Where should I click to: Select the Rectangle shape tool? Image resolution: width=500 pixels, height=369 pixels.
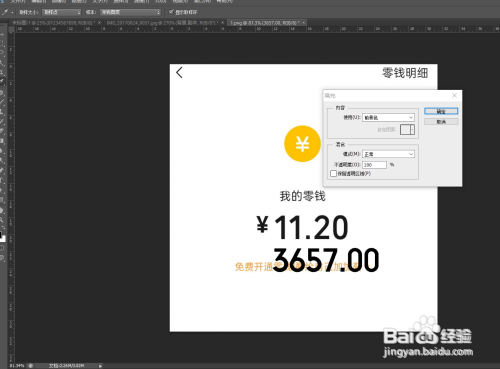[x=2, y=200]
